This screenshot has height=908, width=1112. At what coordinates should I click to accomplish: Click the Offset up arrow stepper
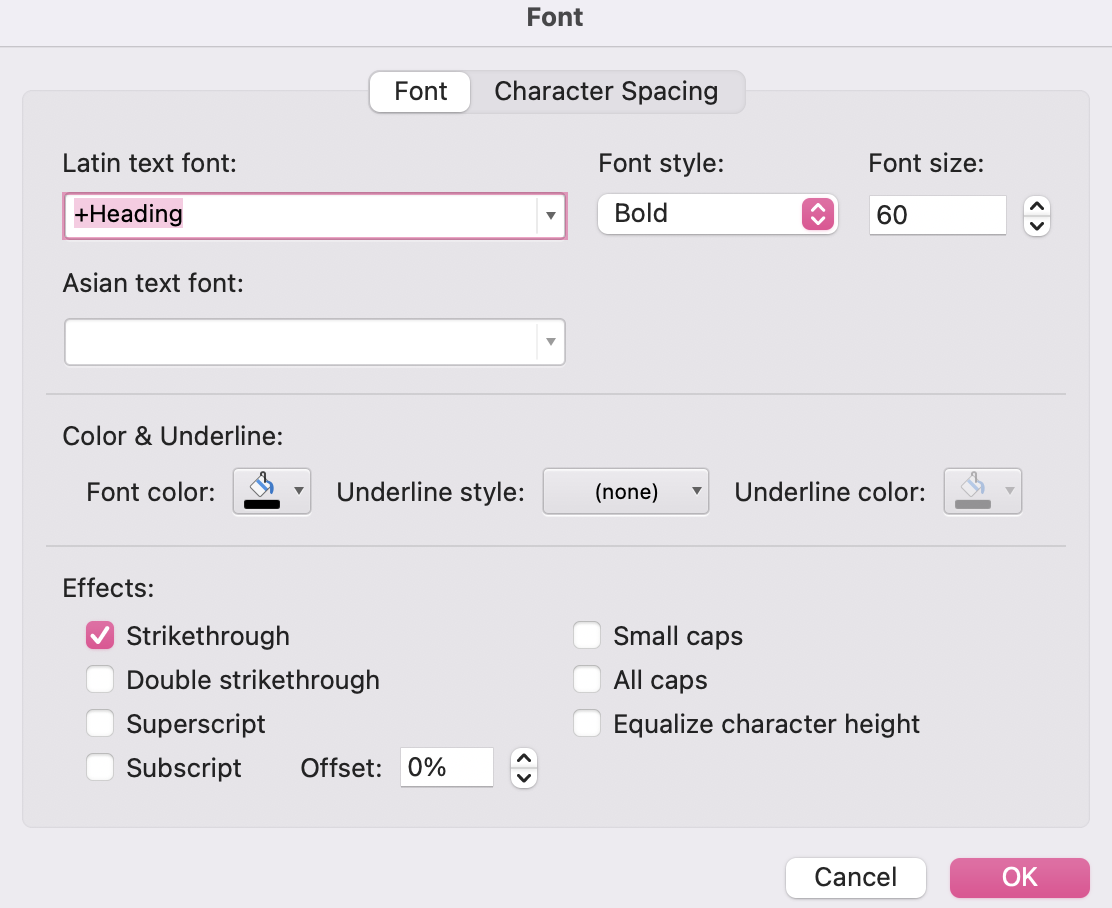coord(523,759)
